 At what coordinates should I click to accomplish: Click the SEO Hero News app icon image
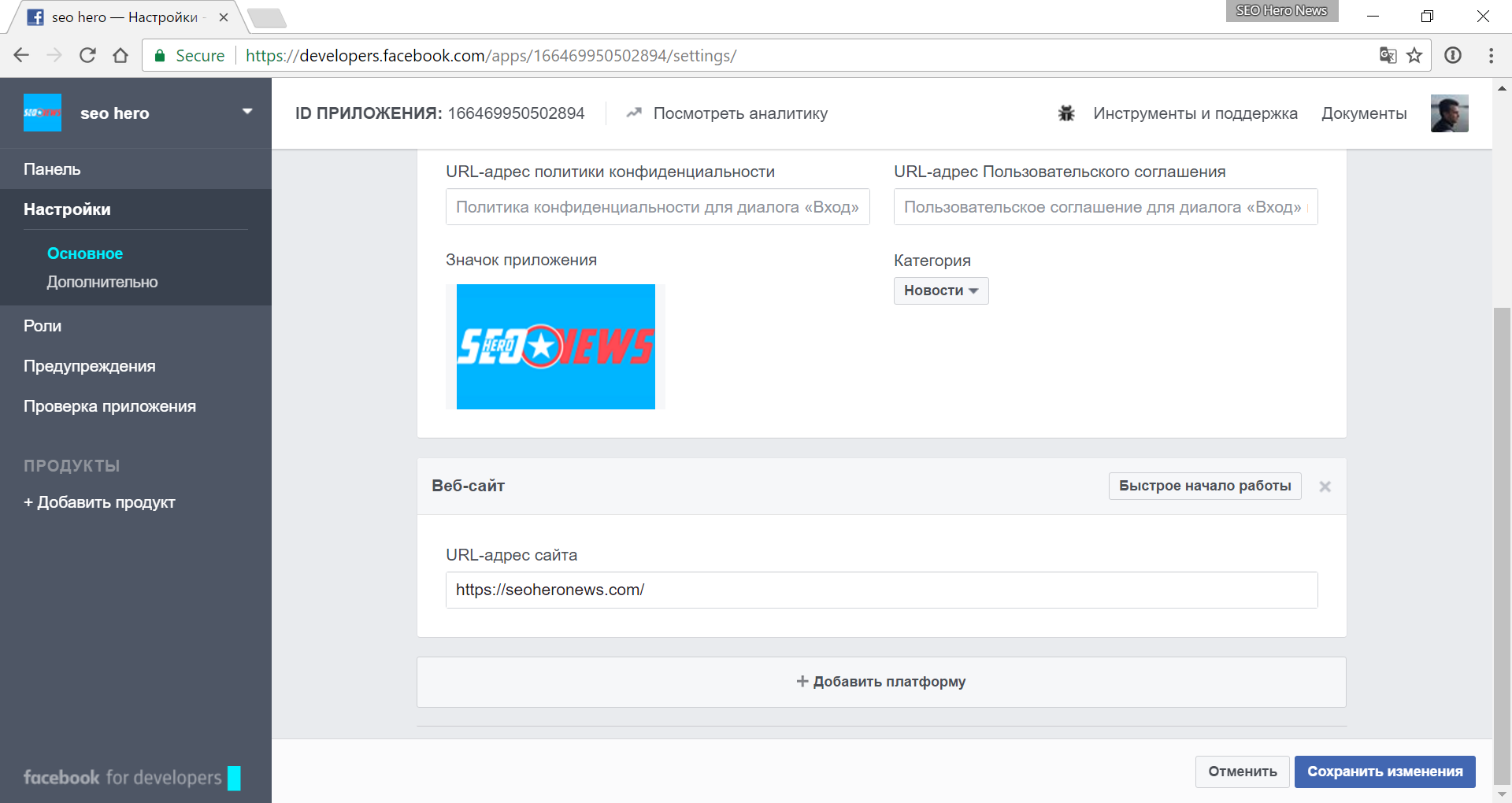(x=556, y=346)
